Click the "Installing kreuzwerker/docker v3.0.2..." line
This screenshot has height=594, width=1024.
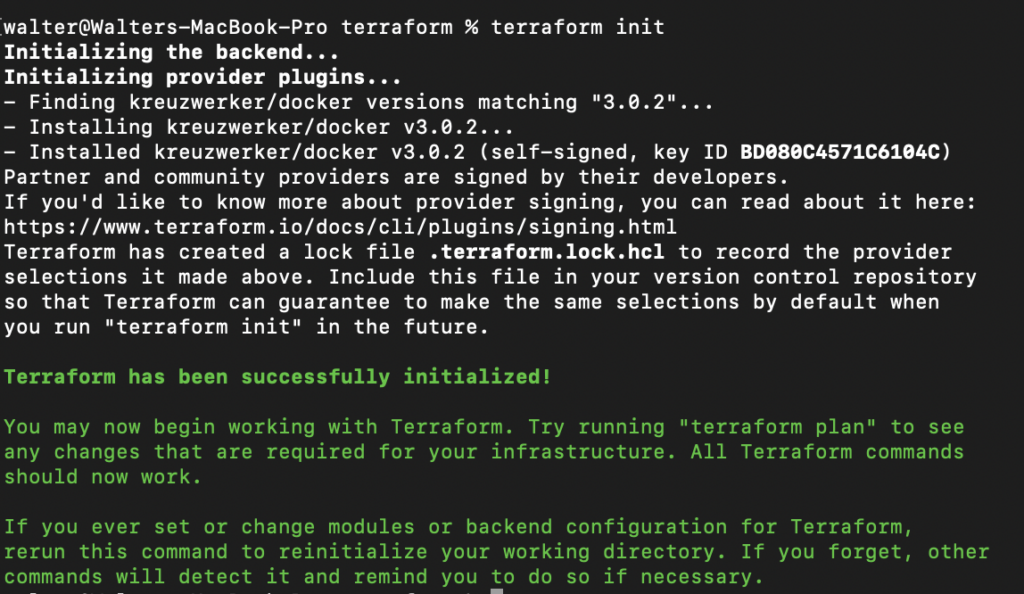click(x=259, y=127)
